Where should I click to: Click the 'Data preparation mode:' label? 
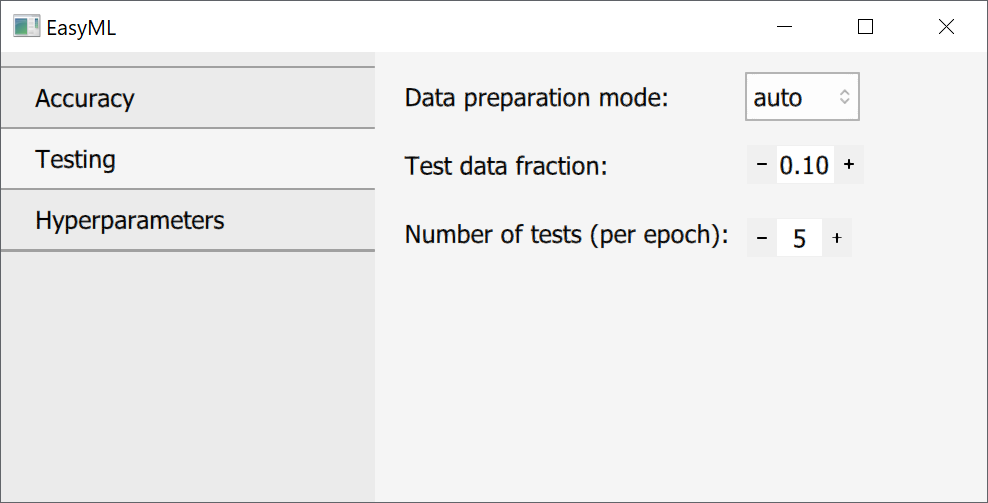point(536,98)
